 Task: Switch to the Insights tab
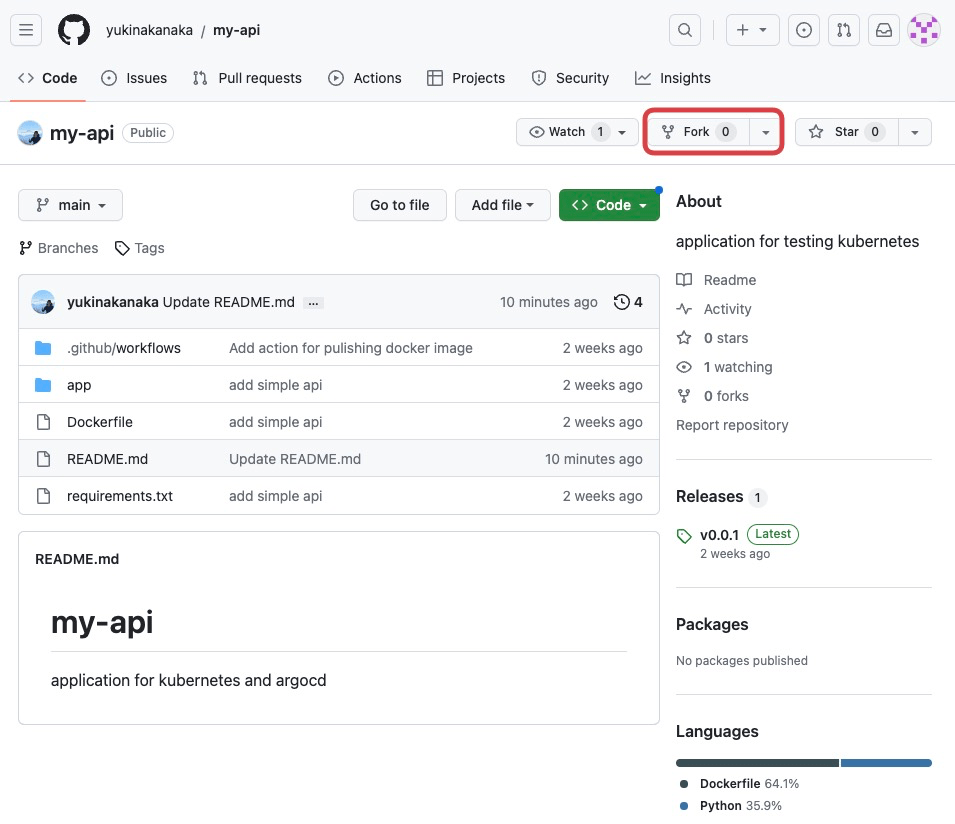(x=673, y=78)
